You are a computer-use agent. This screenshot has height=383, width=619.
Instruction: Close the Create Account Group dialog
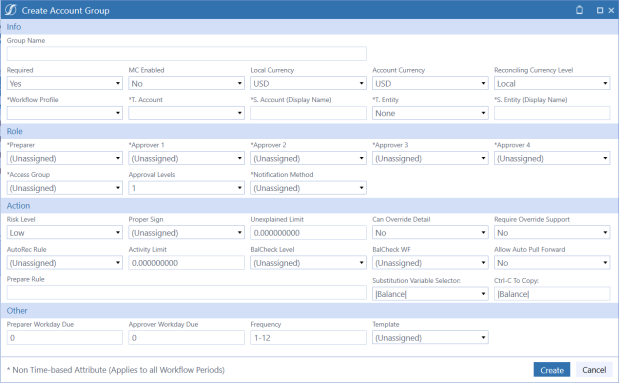click(611, 10)
